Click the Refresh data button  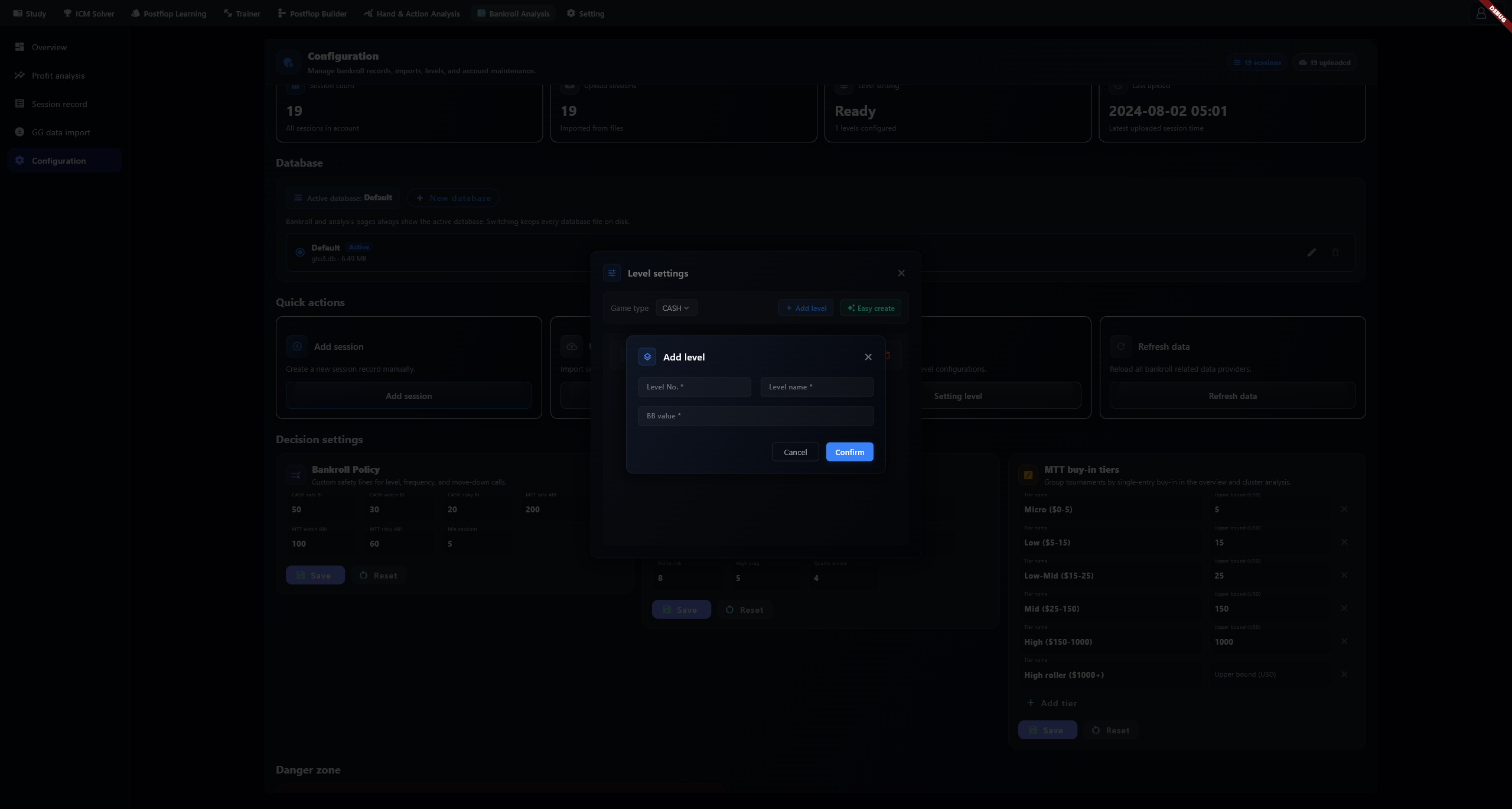click(1232, 396)
